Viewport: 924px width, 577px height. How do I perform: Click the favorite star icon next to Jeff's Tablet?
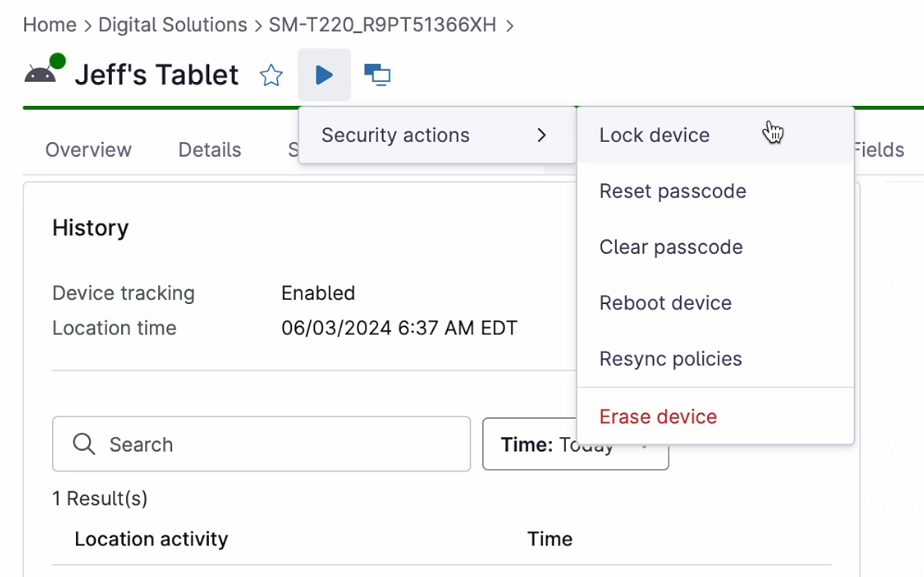271,75
